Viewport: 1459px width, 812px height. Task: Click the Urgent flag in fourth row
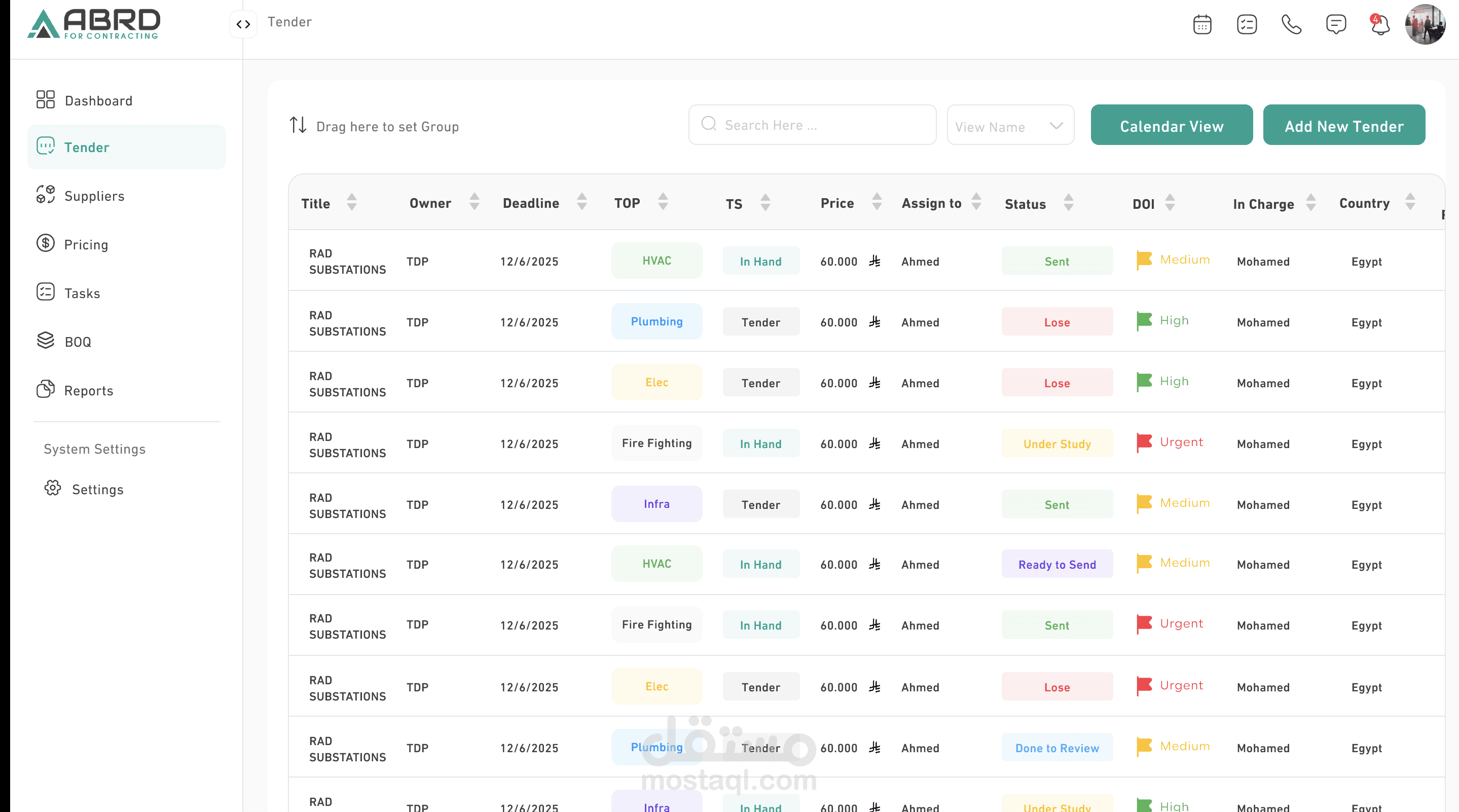click(x=1144, y=442)
